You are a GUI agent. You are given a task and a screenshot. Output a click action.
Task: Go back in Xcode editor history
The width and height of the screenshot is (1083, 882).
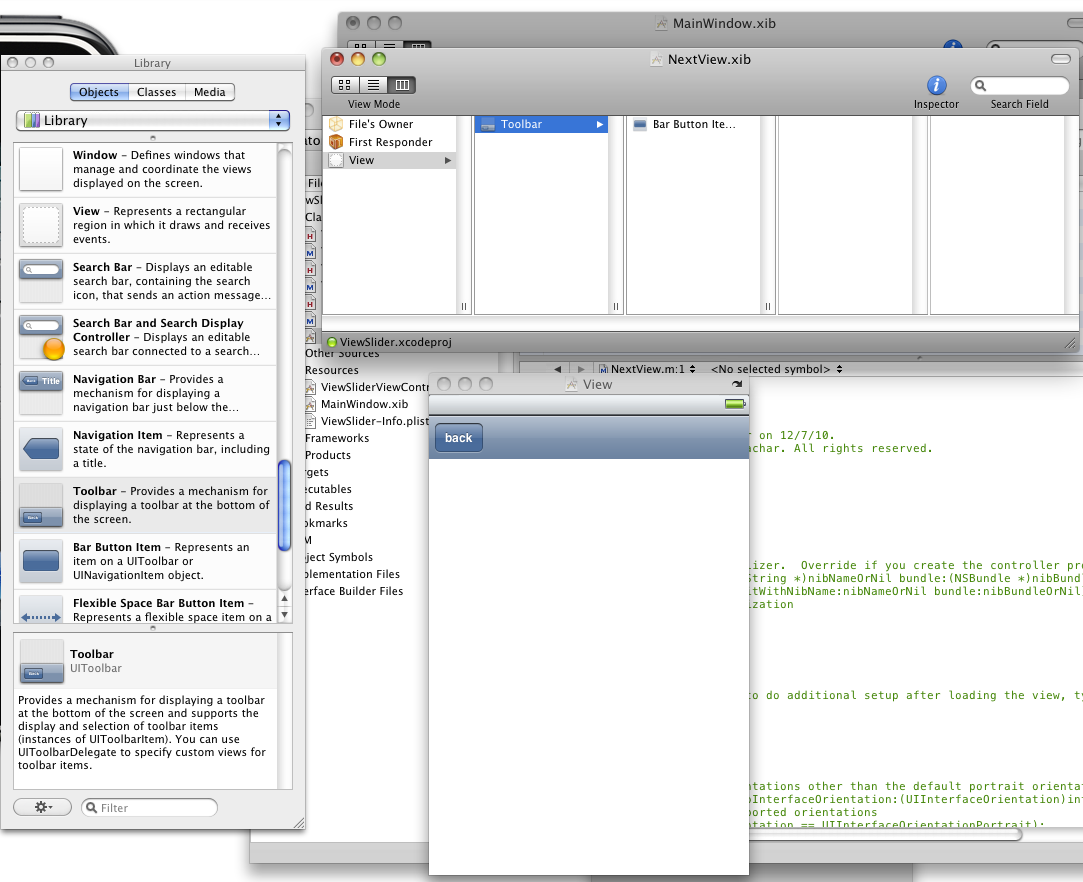(x=557, y=369)
